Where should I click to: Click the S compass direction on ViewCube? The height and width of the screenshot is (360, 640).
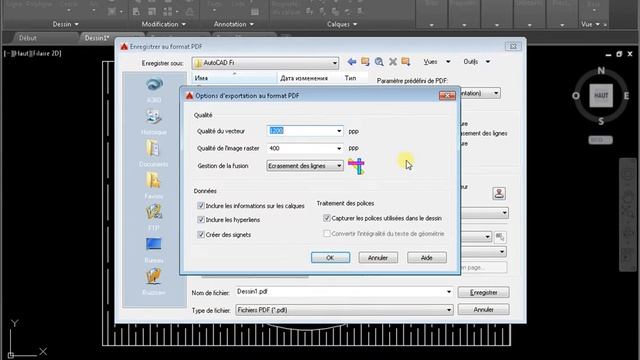tap(601, 121)
